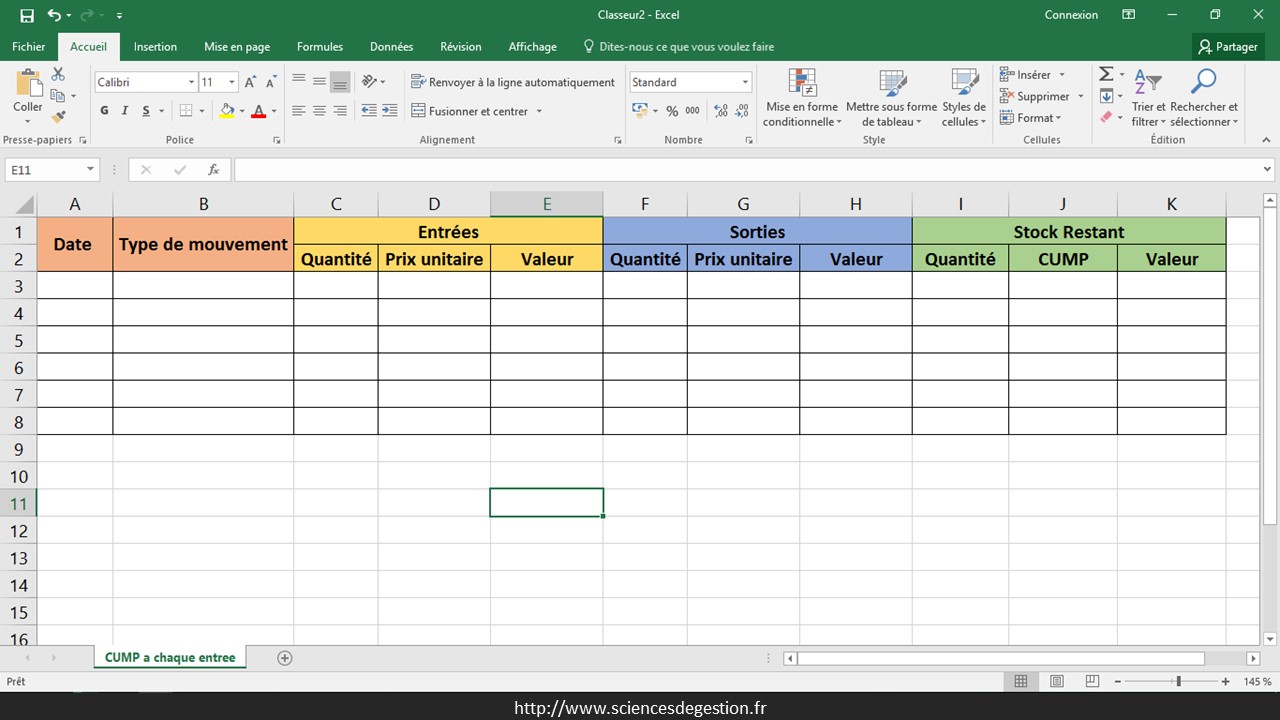Click the insert function fx icon
The image size is (1280, 720).
[213, 170]
